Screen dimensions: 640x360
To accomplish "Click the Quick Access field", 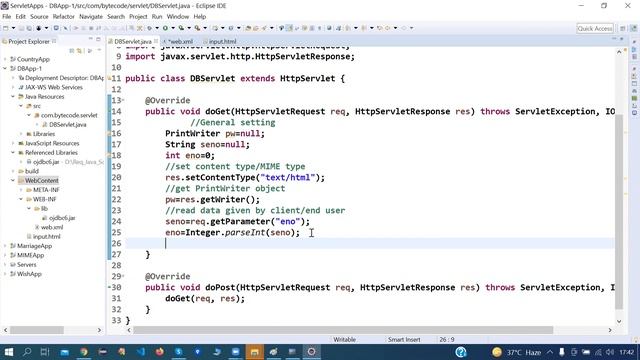I will 595,28.
